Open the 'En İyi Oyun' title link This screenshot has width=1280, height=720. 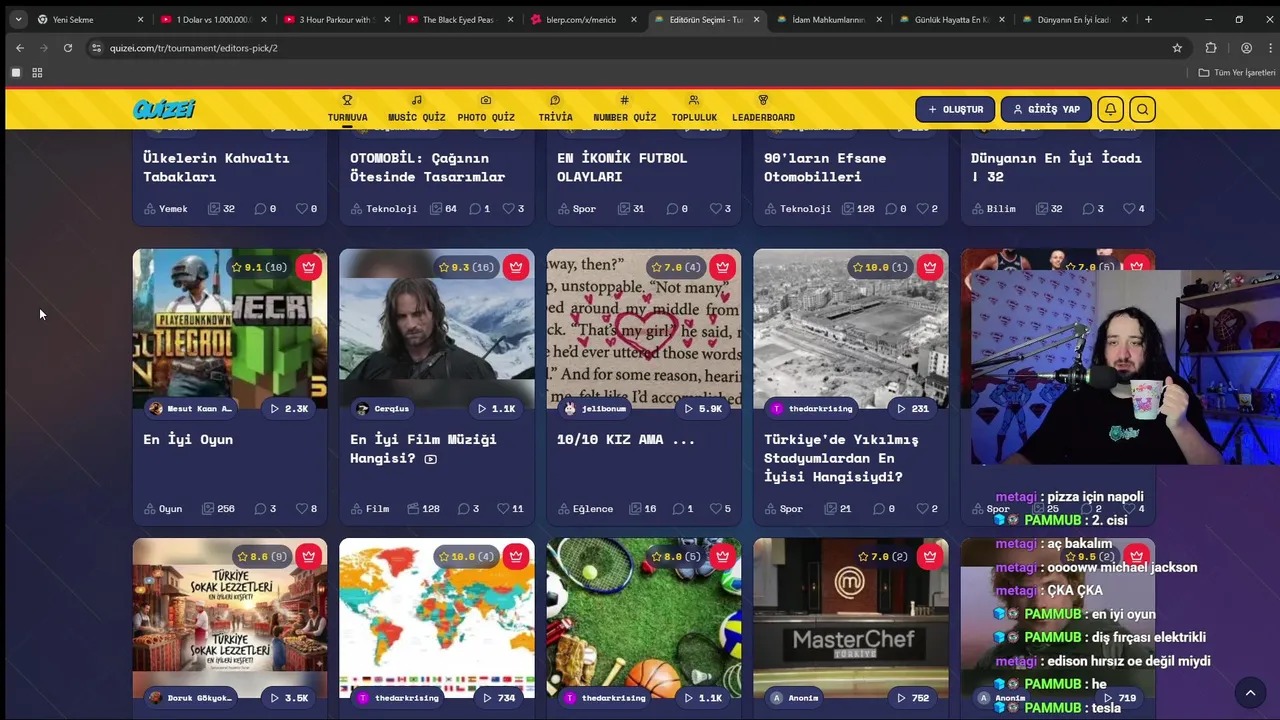(x=188, y=439)
